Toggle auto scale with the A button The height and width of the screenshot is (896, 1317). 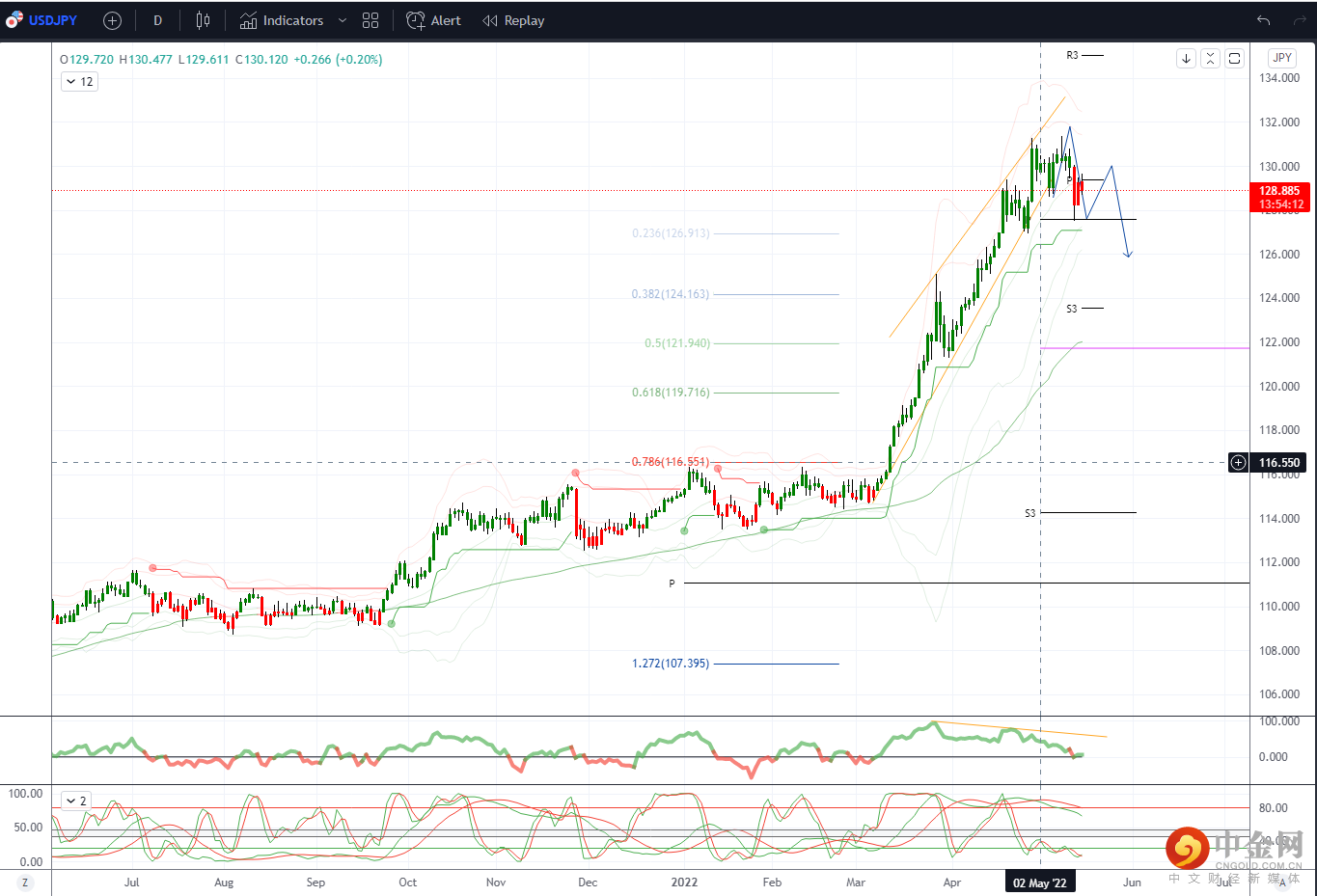tap(1282, 882)
